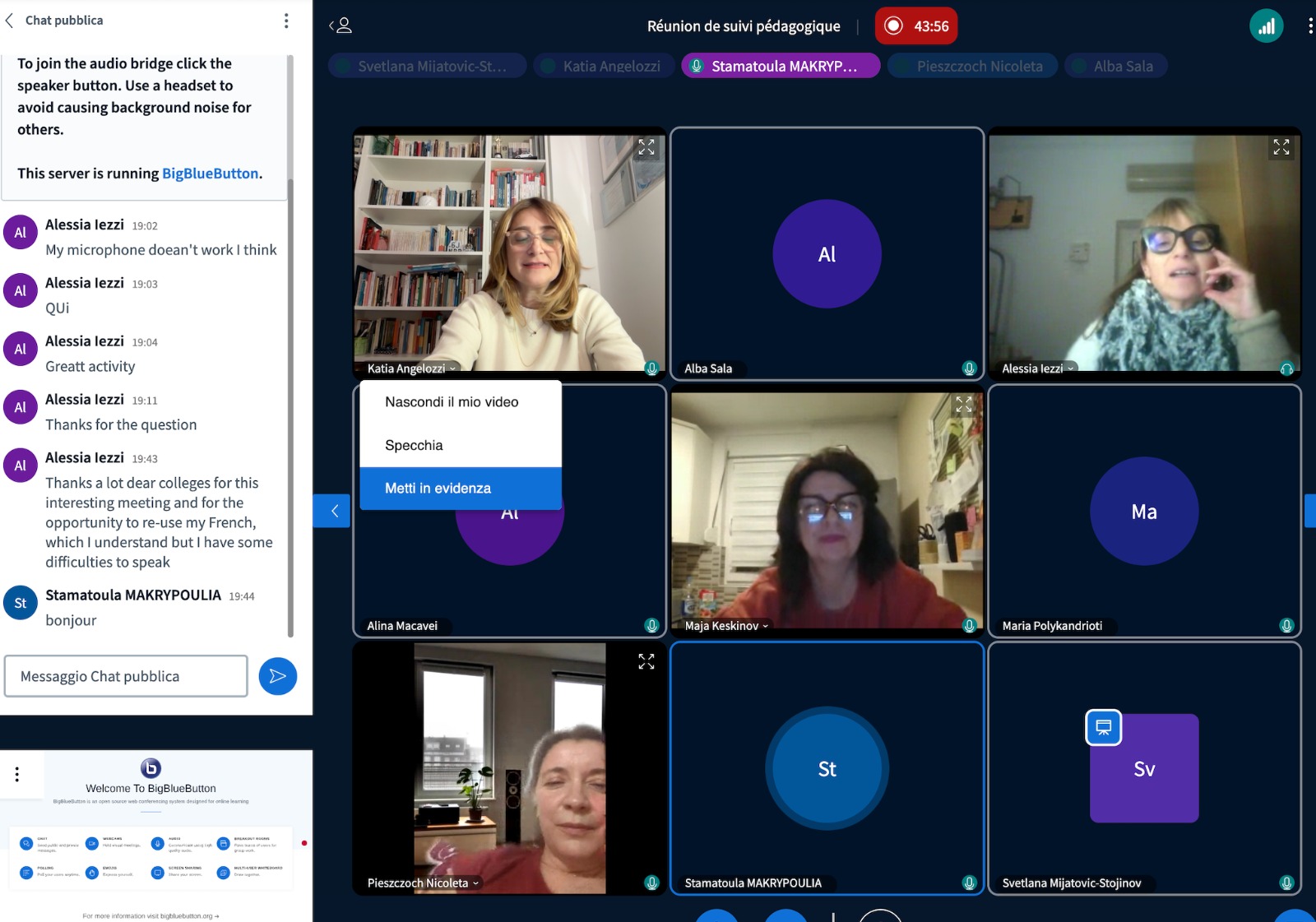
Task: Click the recording indicator 43:56 button
Action: 916,25
